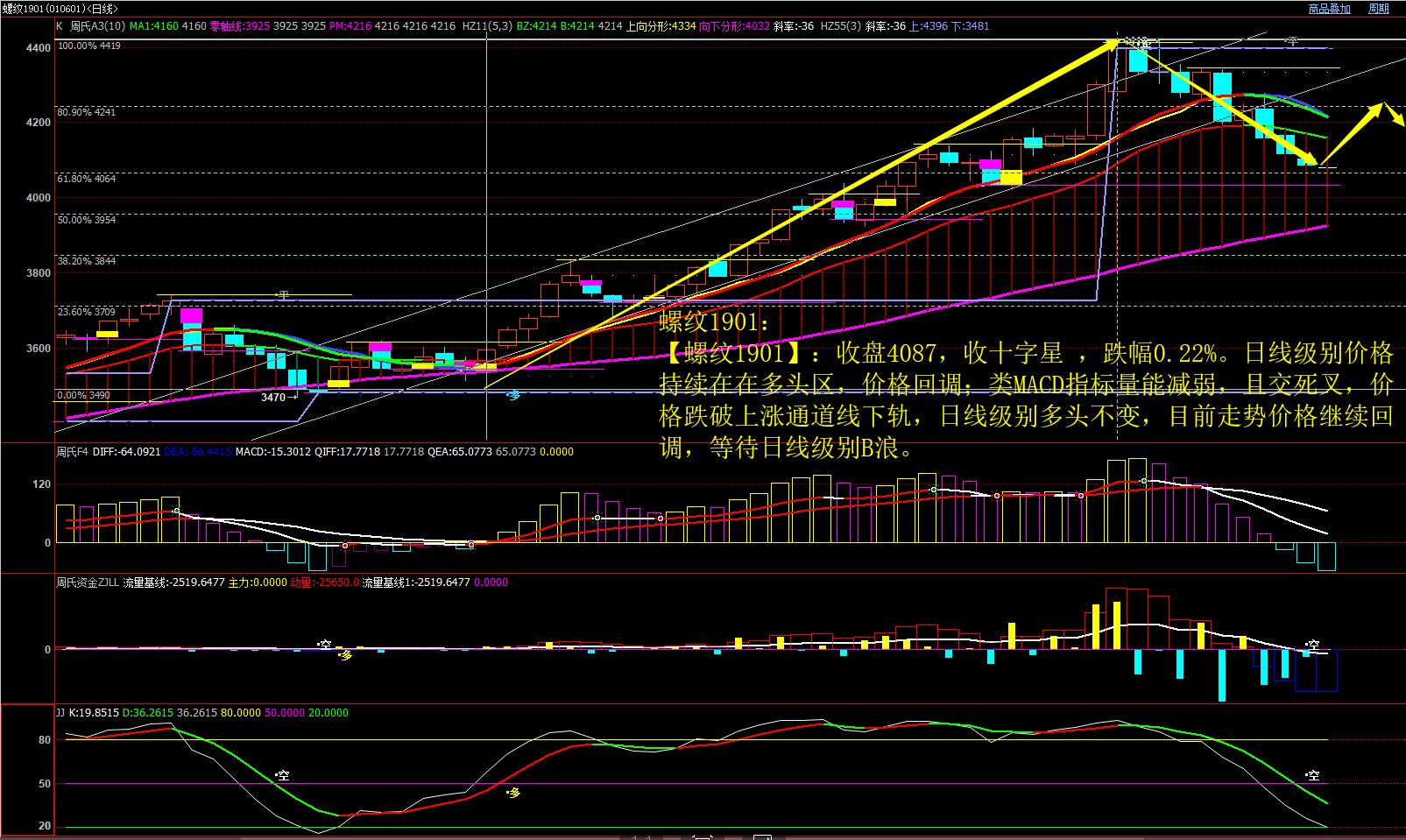Select the 周氏资金ZJLL indicator label

pyautogui.click(x=88, y=582)
